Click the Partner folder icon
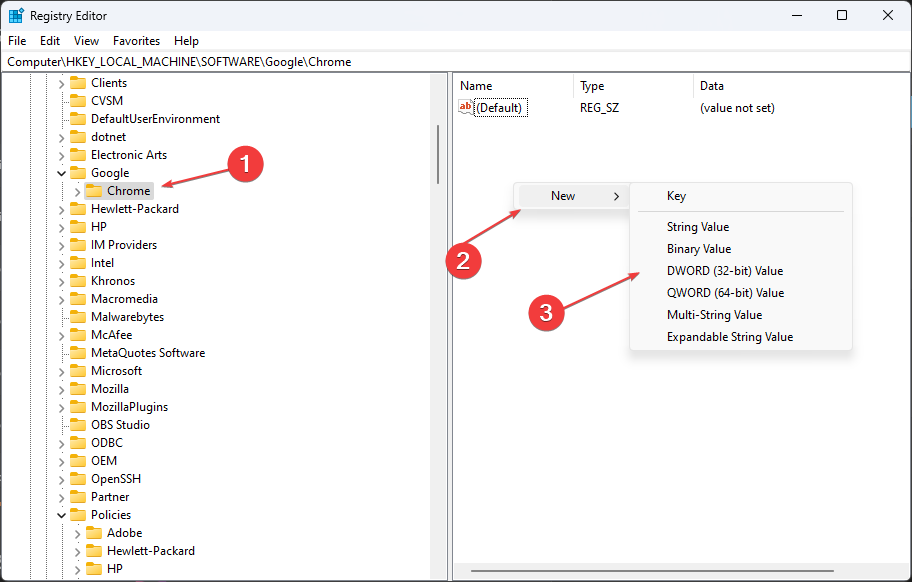The width and height of the screenshot is (912, 582). (78, 498)
